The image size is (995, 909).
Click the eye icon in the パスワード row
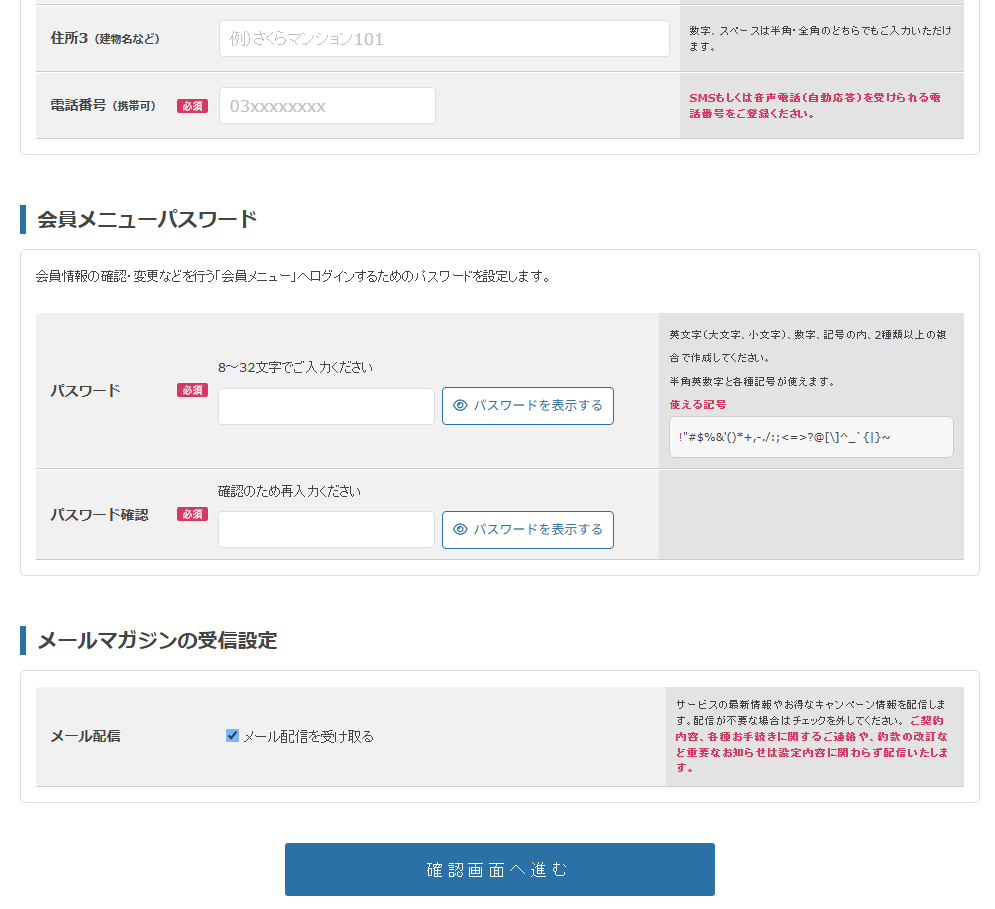pyautogui.click(x=460, y=406)
